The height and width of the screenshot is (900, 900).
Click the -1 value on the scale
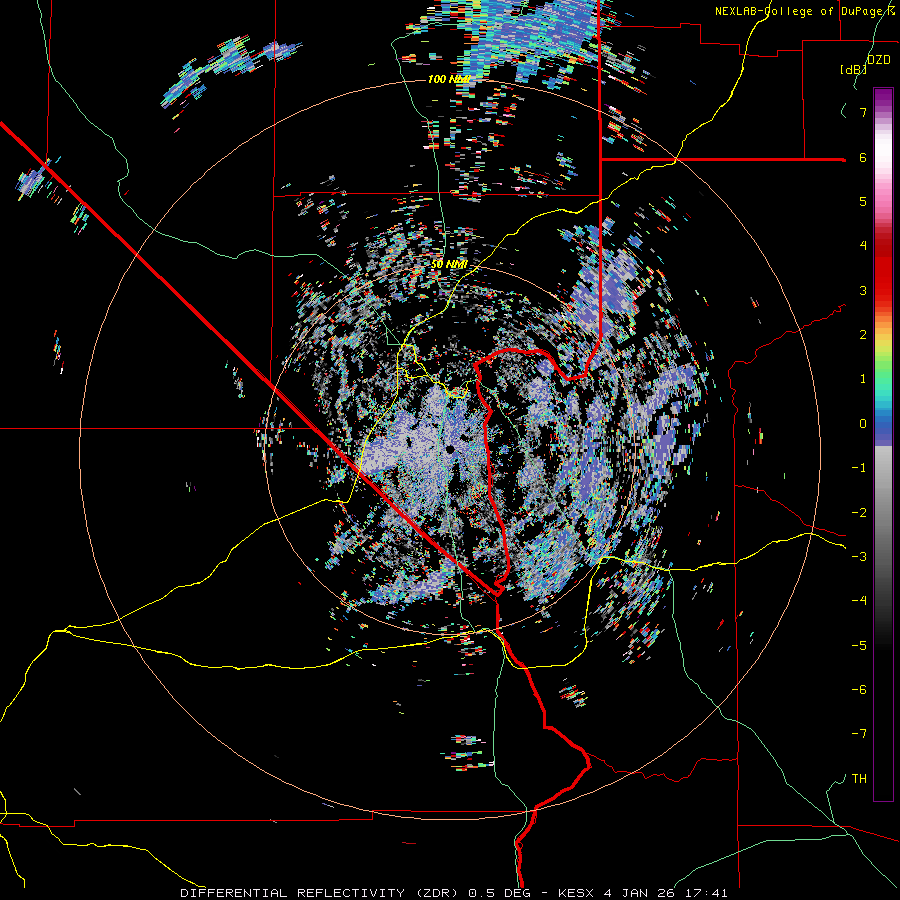[x=859, y=468]
